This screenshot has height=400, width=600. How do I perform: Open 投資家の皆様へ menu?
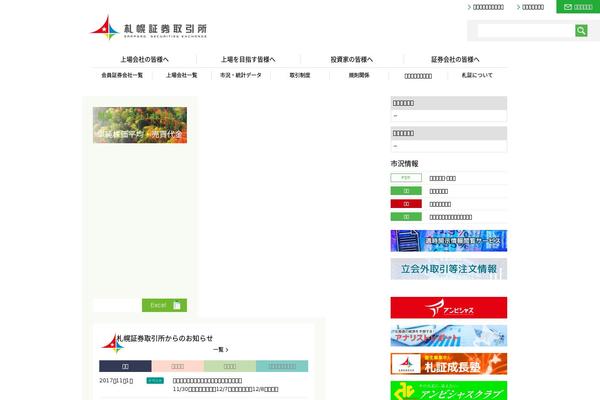[x=352, y=59]
